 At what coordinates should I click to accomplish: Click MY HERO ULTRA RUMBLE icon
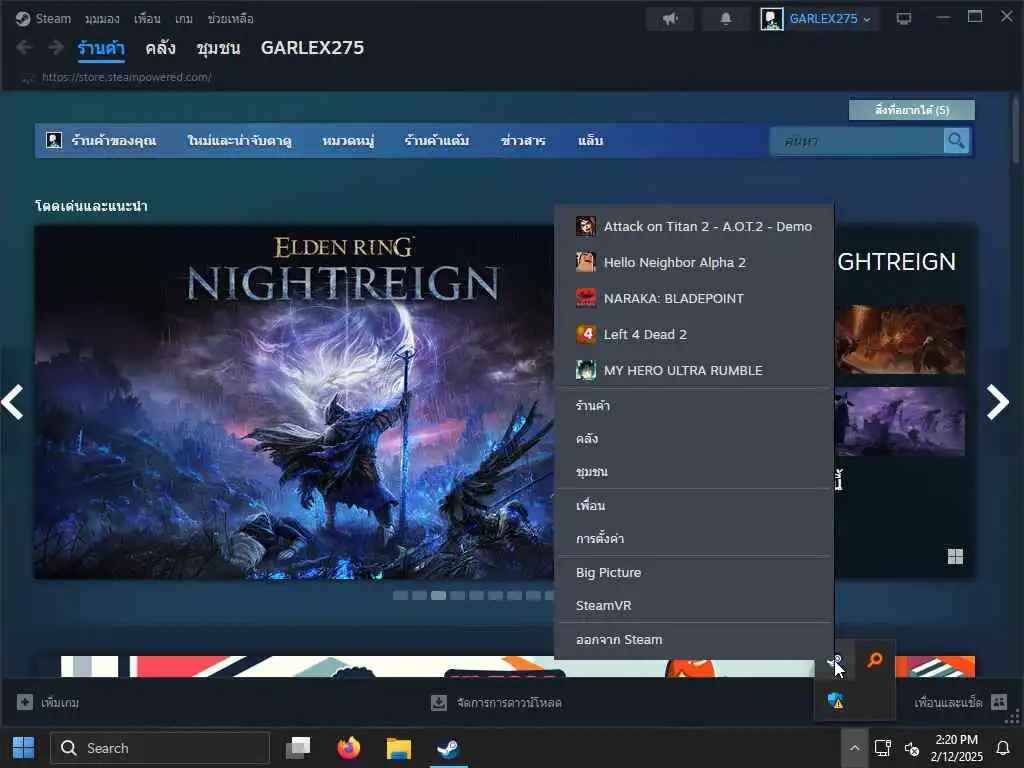pyautogui.click(x=586, y=370)
